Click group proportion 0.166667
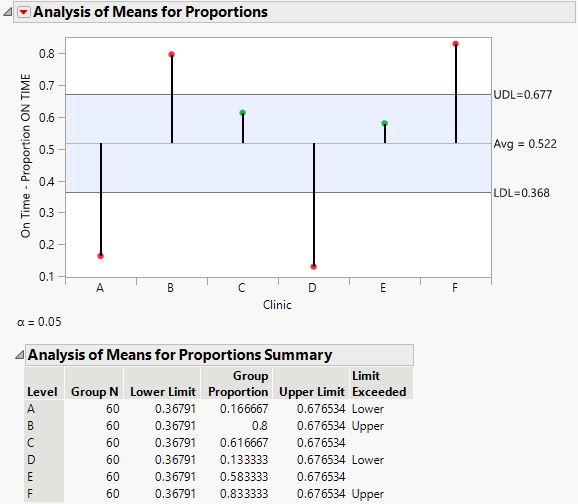 [244, 409]
